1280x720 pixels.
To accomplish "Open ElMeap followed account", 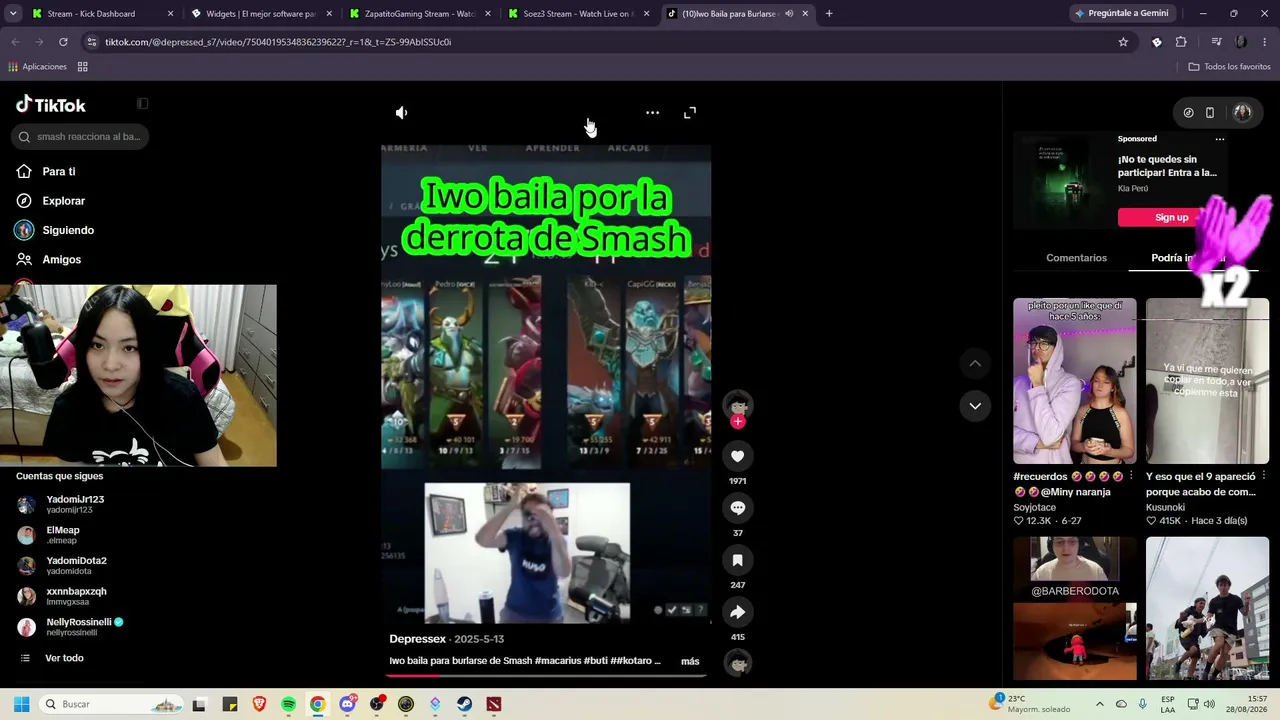I will pos(62,535).
